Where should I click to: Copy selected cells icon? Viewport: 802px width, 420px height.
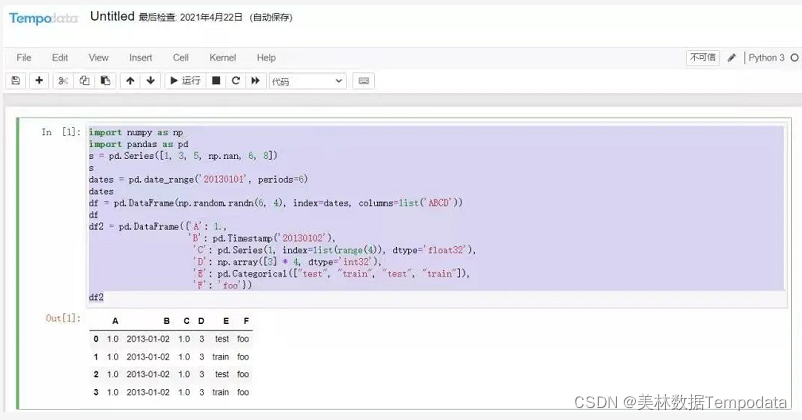[x=84, y=81]
